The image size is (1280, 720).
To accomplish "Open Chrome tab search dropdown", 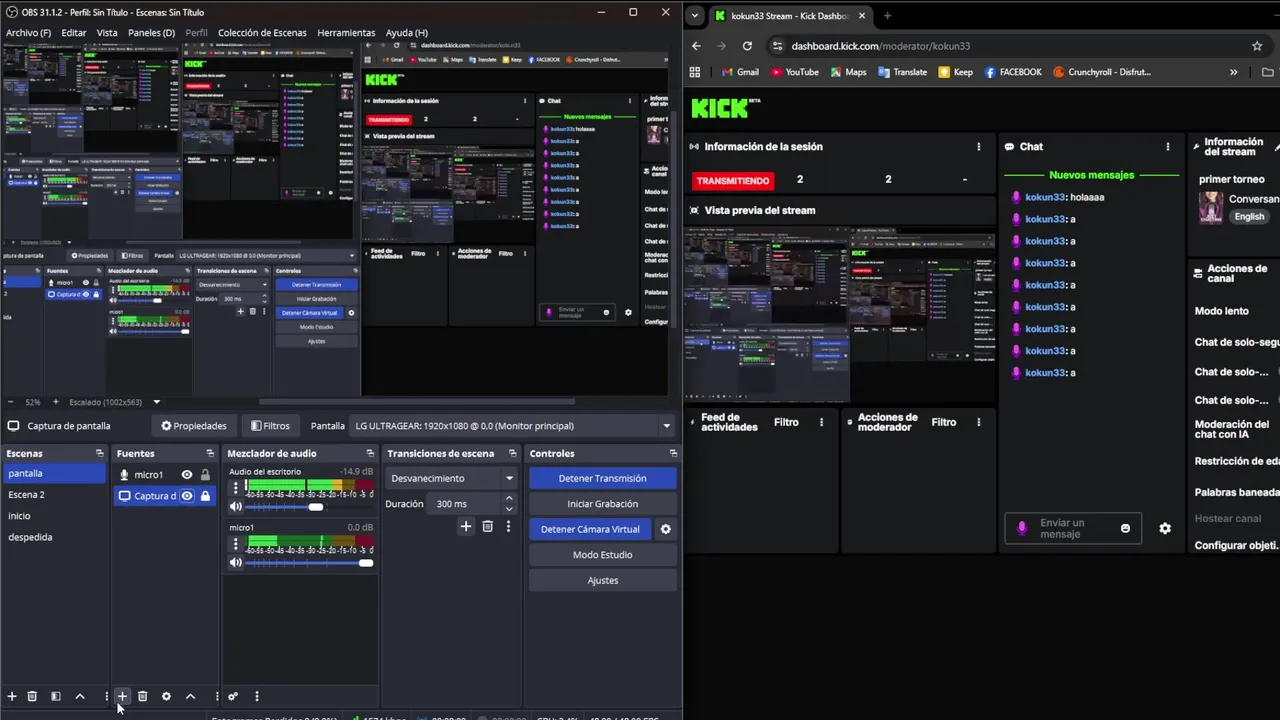I will (x=695, y=16).
